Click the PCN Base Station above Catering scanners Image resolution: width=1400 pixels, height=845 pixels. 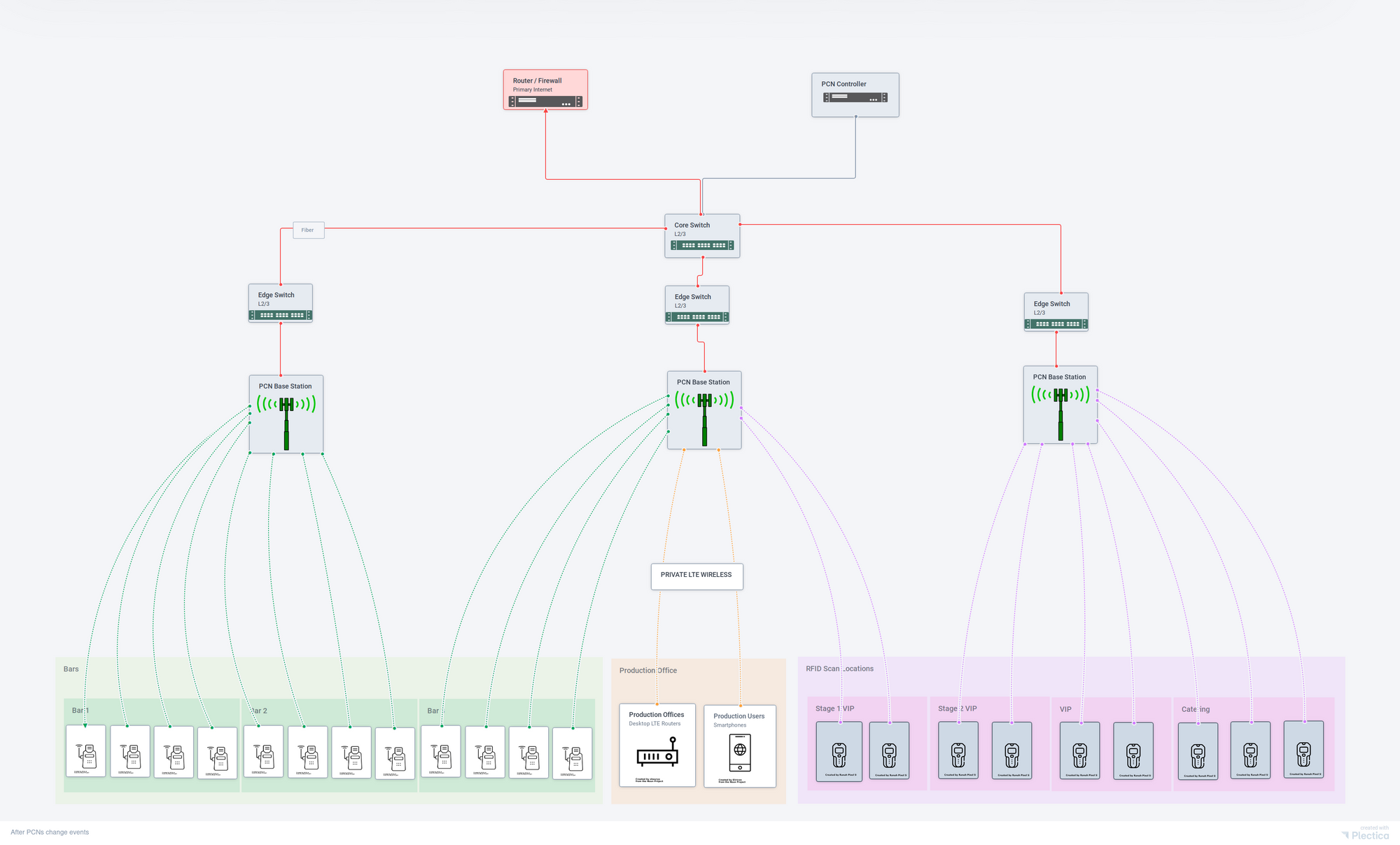click(1060, 405)
